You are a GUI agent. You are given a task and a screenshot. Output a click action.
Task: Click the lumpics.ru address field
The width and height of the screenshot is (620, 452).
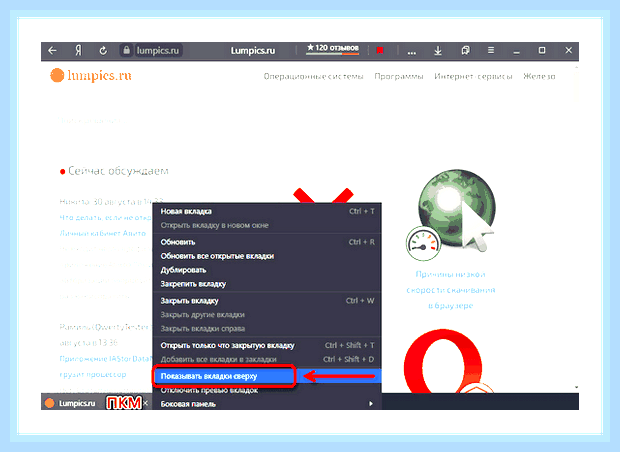[157, 51]
